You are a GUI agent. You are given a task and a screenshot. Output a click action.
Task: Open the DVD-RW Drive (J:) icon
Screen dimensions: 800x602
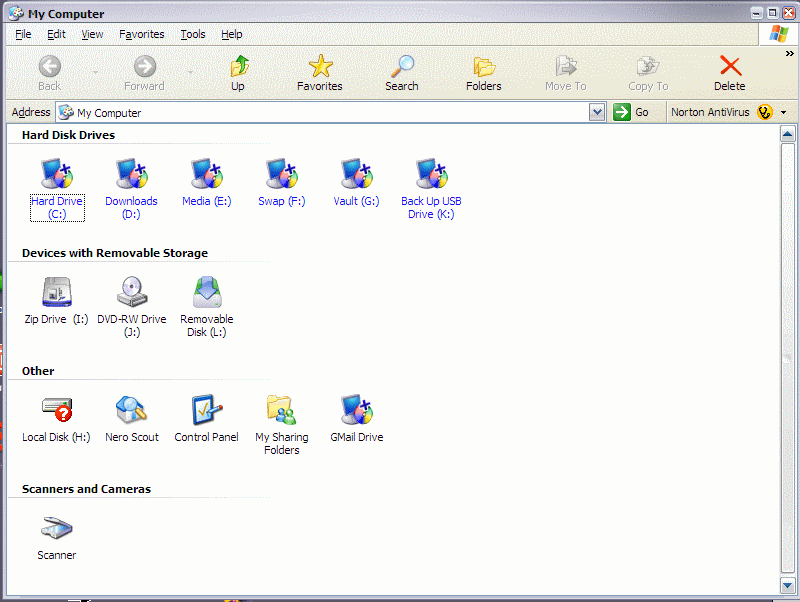tap(132, 291)
